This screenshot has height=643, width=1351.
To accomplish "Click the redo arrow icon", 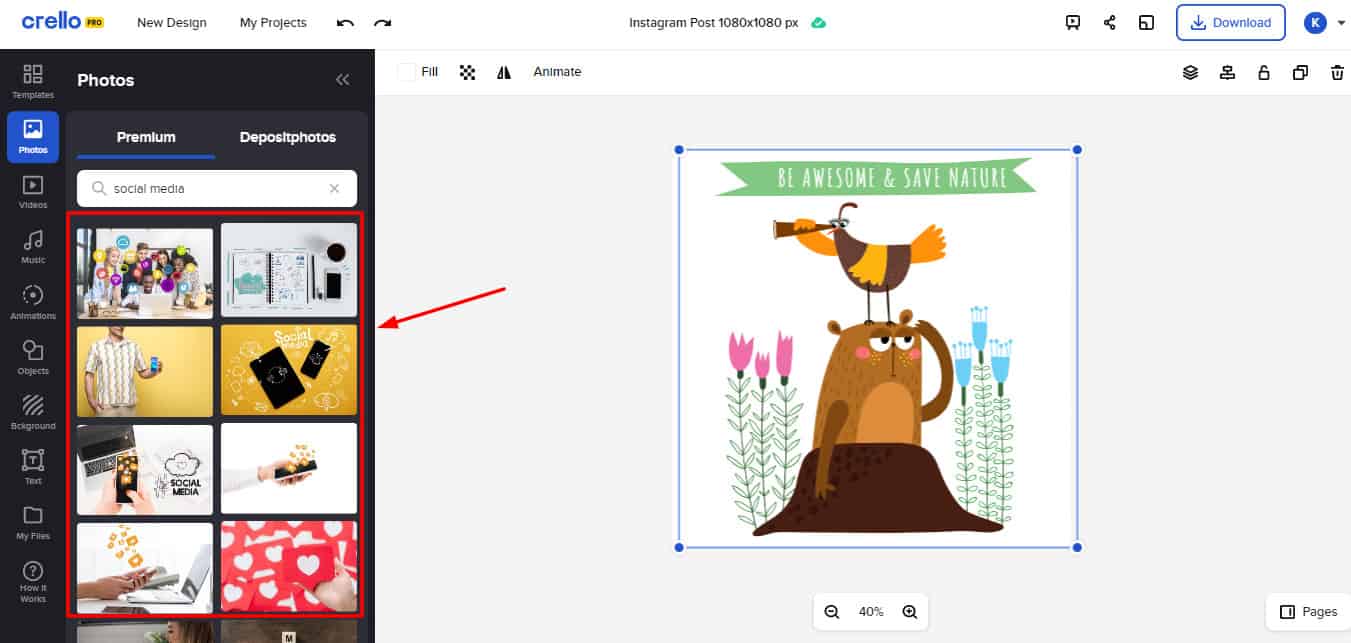I will (x=382, y=22).
